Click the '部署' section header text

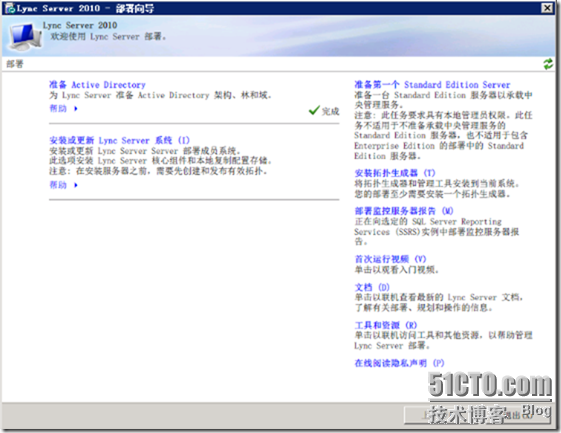tap(15, 64)
